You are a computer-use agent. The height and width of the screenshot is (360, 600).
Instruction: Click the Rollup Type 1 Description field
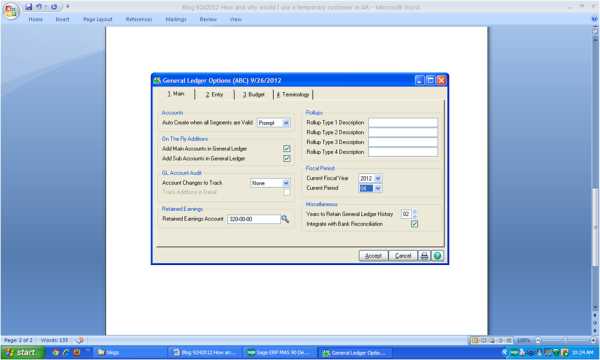[x=403, y=122]
